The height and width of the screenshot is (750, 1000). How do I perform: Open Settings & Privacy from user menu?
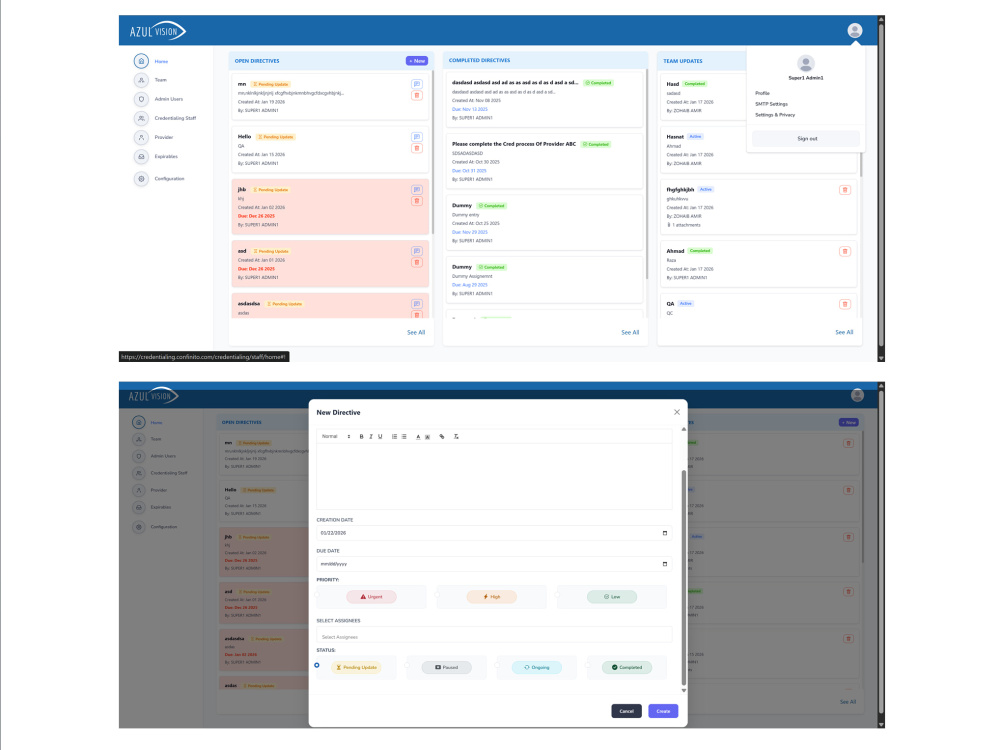point(775,115)
